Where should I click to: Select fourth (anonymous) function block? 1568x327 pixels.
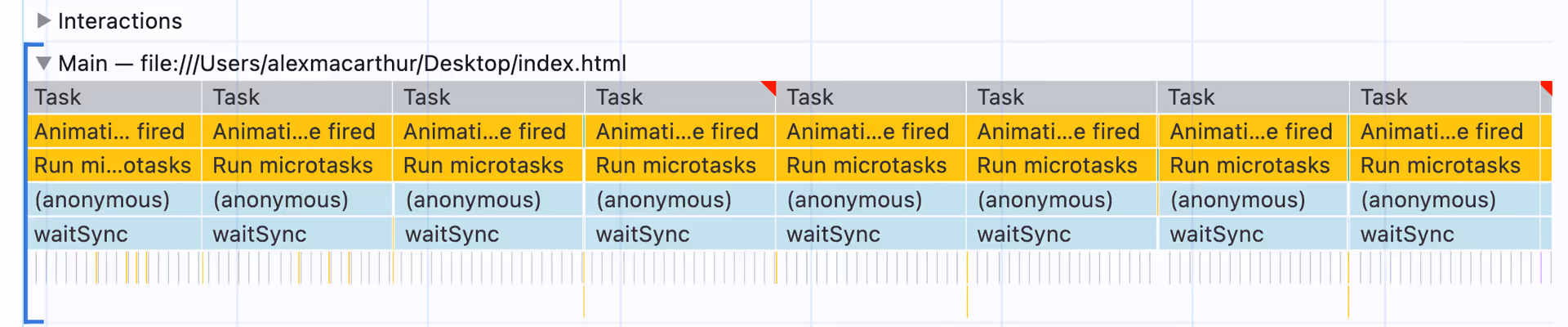tap(679, 200)
